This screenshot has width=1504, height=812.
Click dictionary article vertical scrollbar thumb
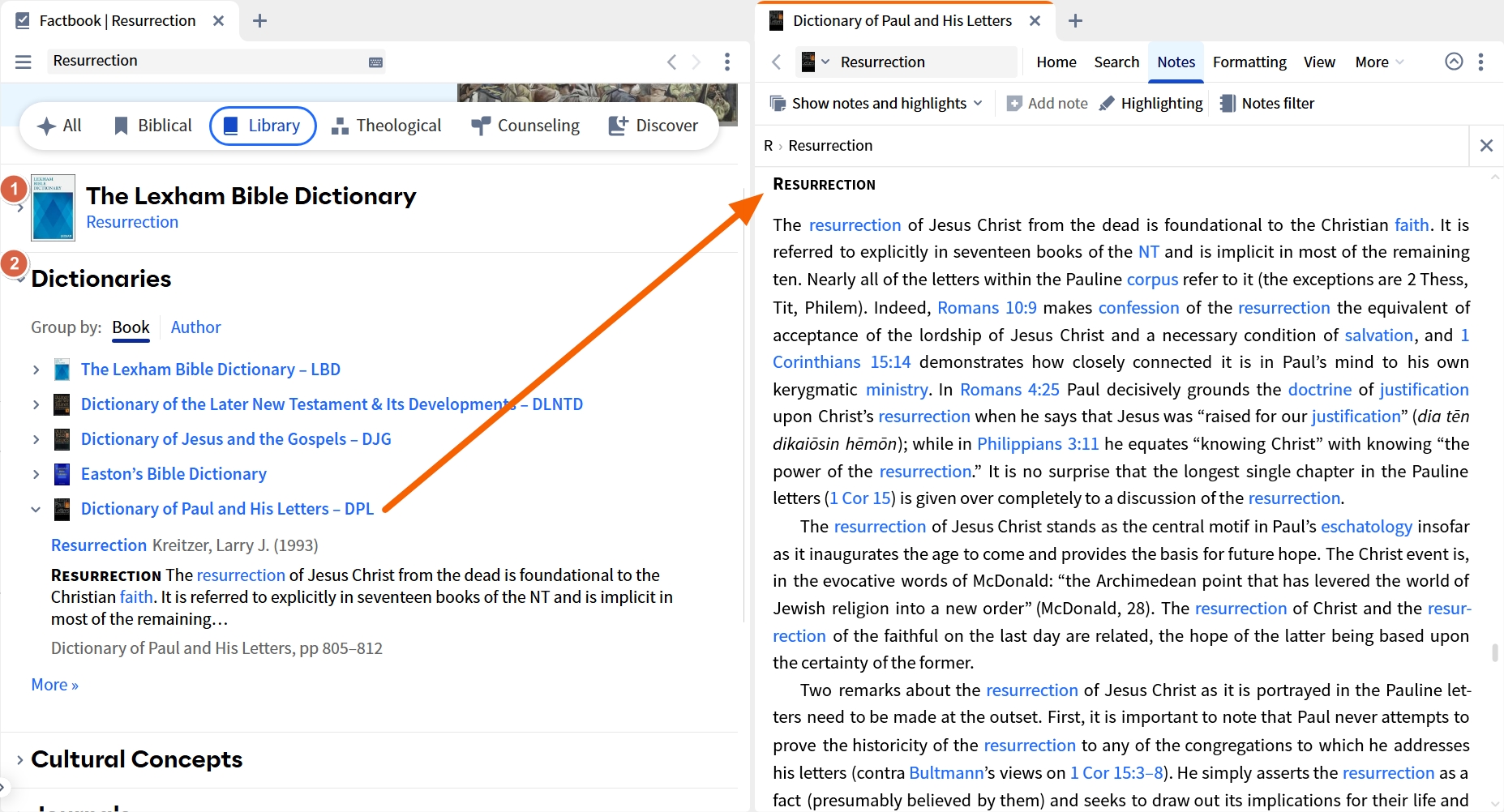coord(1494,653)
